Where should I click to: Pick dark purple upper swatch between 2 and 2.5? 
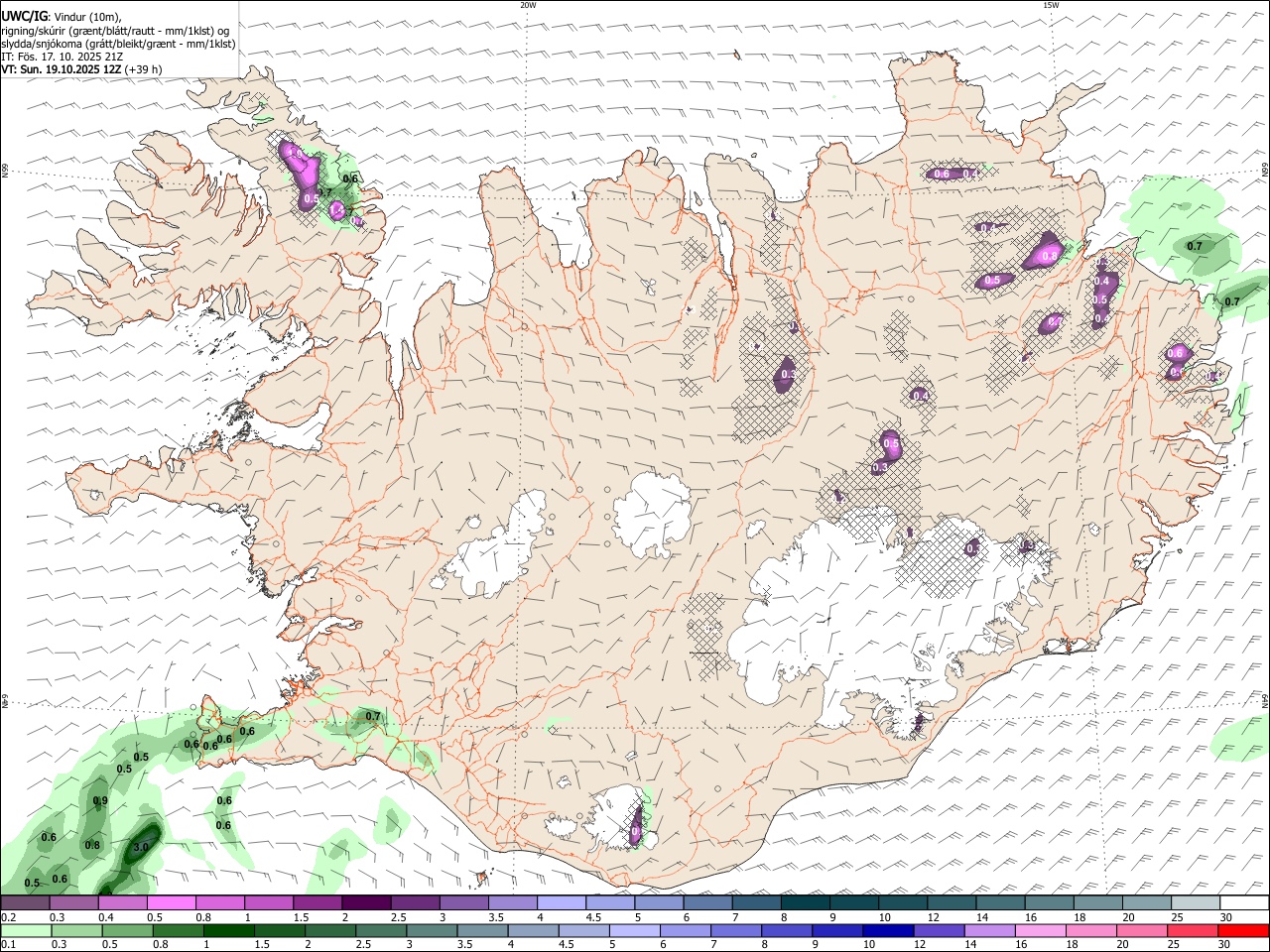(x=366, y=903)
